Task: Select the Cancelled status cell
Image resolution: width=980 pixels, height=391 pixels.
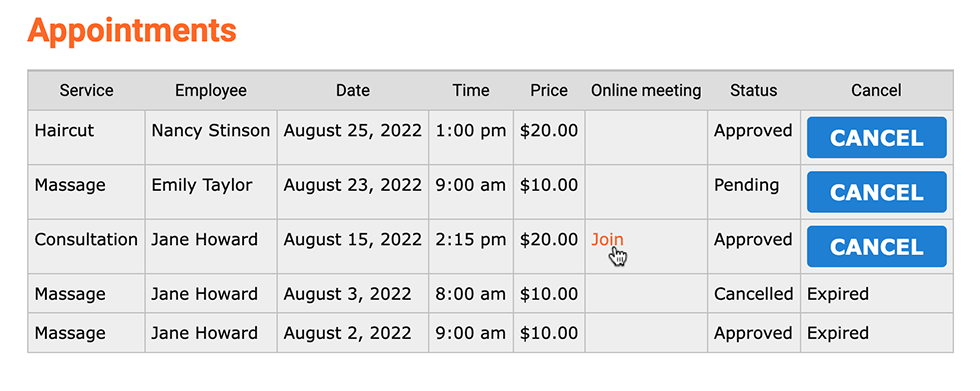Action: 753,294
